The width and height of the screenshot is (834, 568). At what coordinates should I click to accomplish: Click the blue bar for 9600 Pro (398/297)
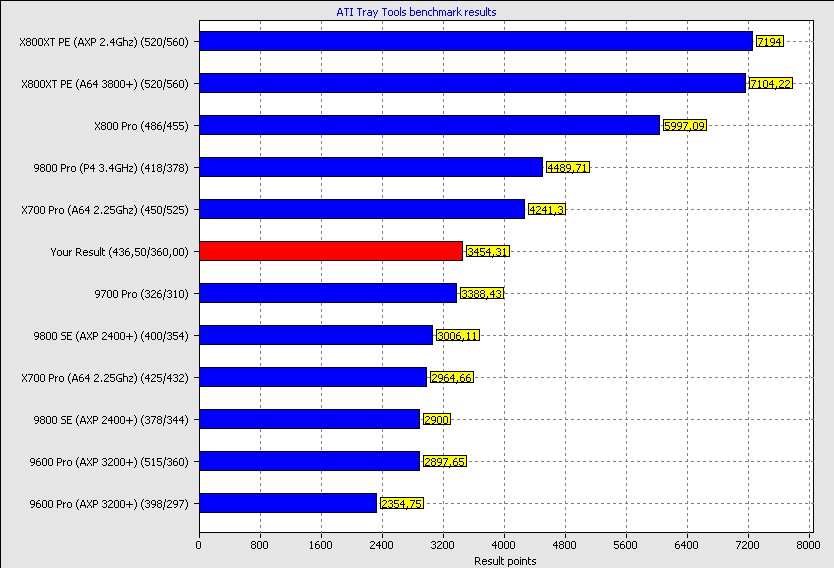(x=288, y=503)
